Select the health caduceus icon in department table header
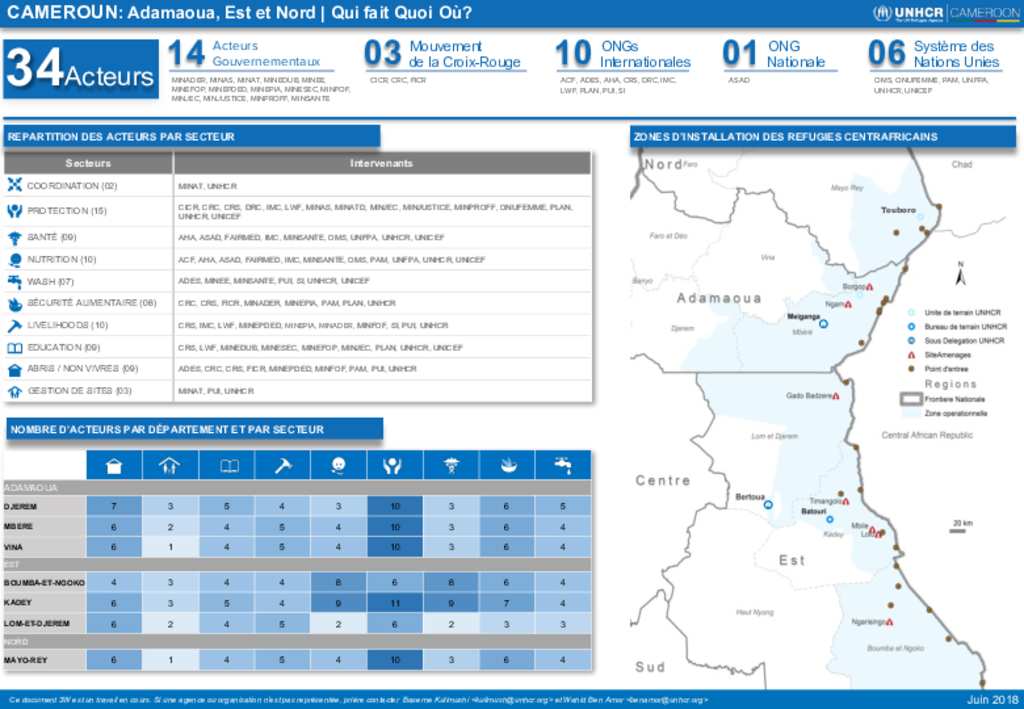The height and width of the screenshot is (709, 1024). pyautogui.click(x=451, y=465)
